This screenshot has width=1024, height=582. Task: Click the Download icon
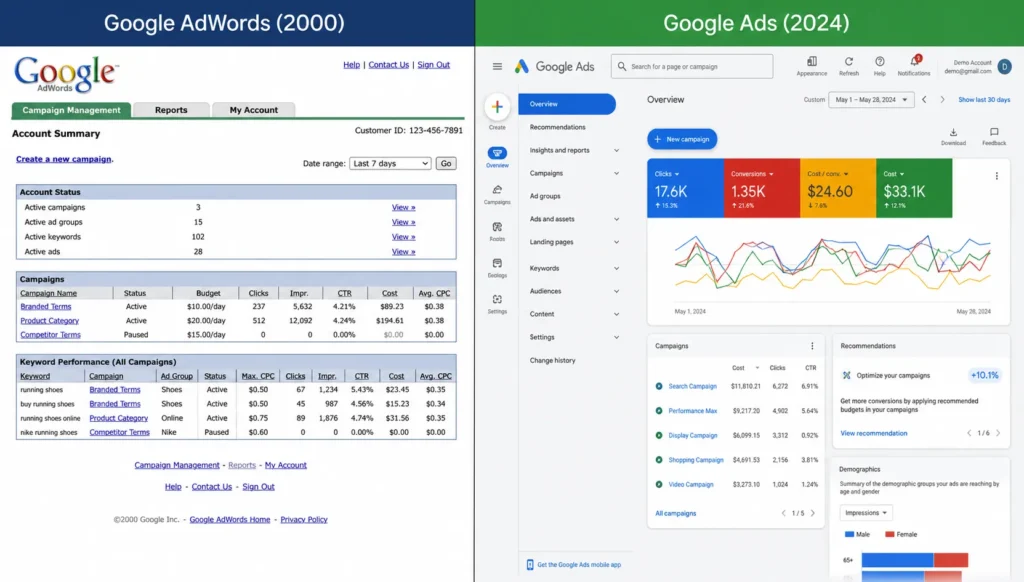pos(953,132)
